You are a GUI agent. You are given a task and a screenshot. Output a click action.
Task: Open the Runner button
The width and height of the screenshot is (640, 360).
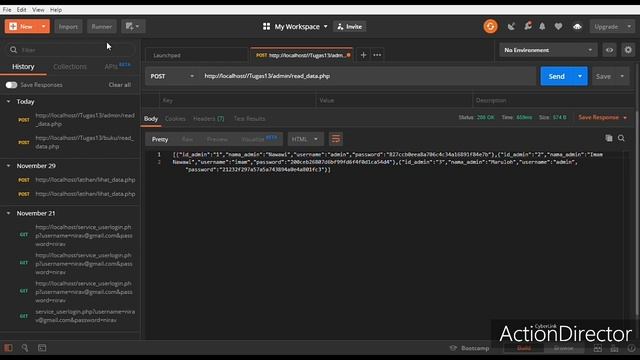click(x=102, y=27)
